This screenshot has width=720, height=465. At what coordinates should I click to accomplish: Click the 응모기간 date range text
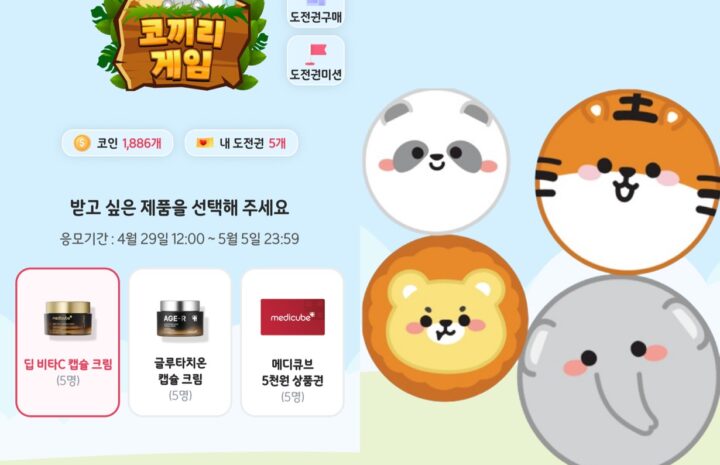pos(180,239)
